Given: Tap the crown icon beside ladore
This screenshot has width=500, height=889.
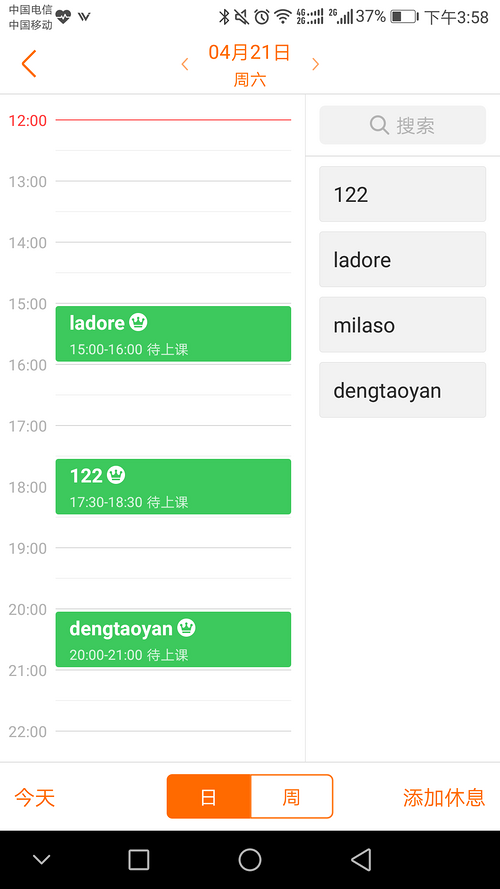Looking at the screenshot, I should pos(138,323).
